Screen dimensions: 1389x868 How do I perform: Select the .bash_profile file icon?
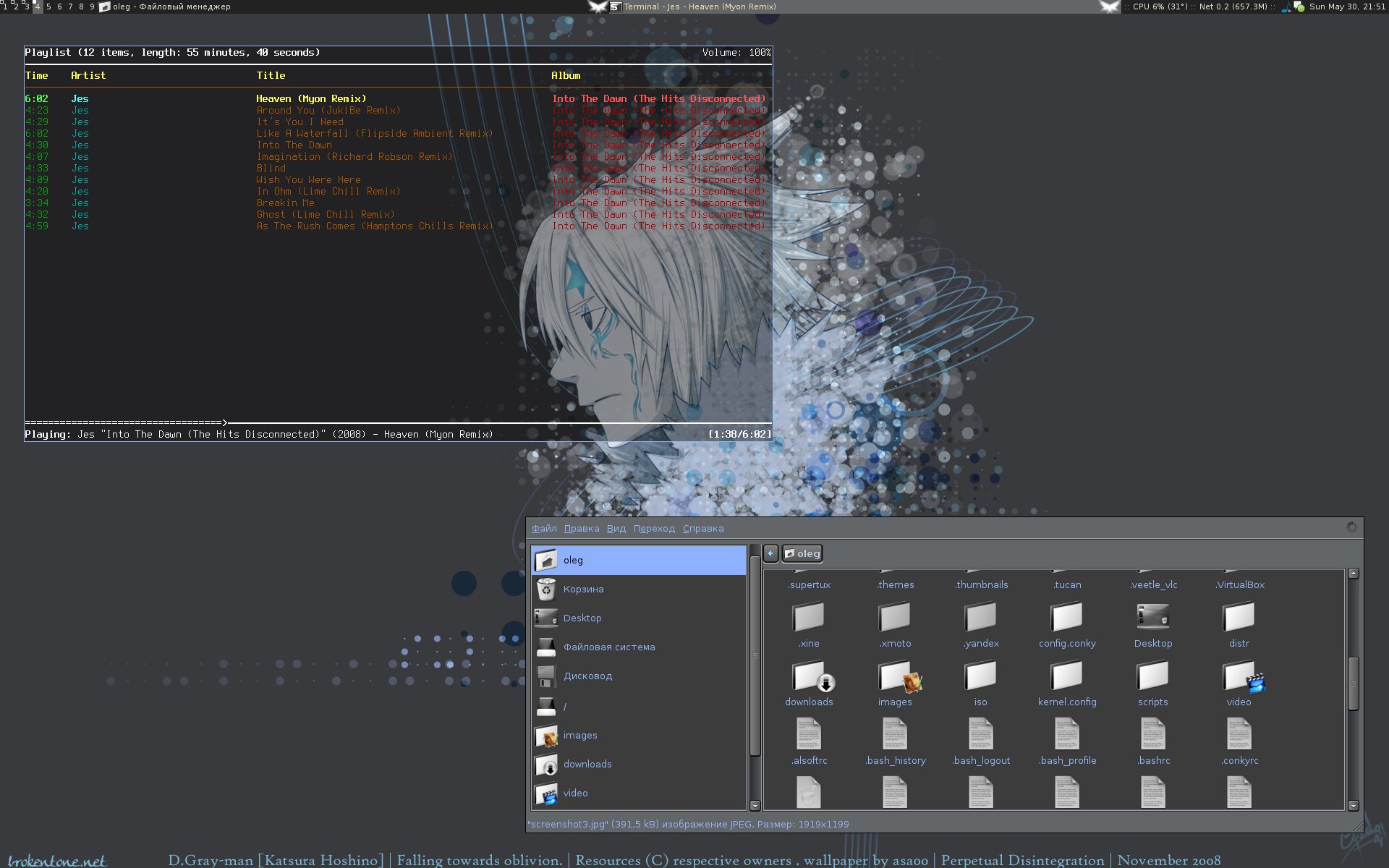(x=1067, y=734)
